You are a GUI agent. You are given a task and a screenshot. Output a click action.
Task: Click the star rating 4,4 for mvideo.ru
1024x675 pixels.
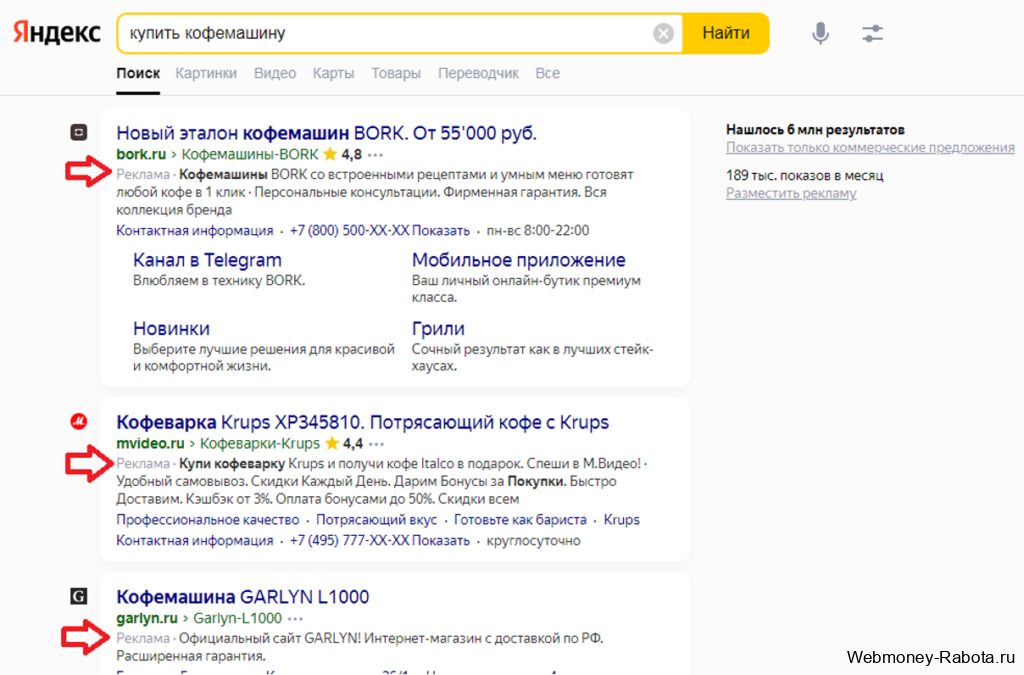pyautogui.click(x=344, y=444)
